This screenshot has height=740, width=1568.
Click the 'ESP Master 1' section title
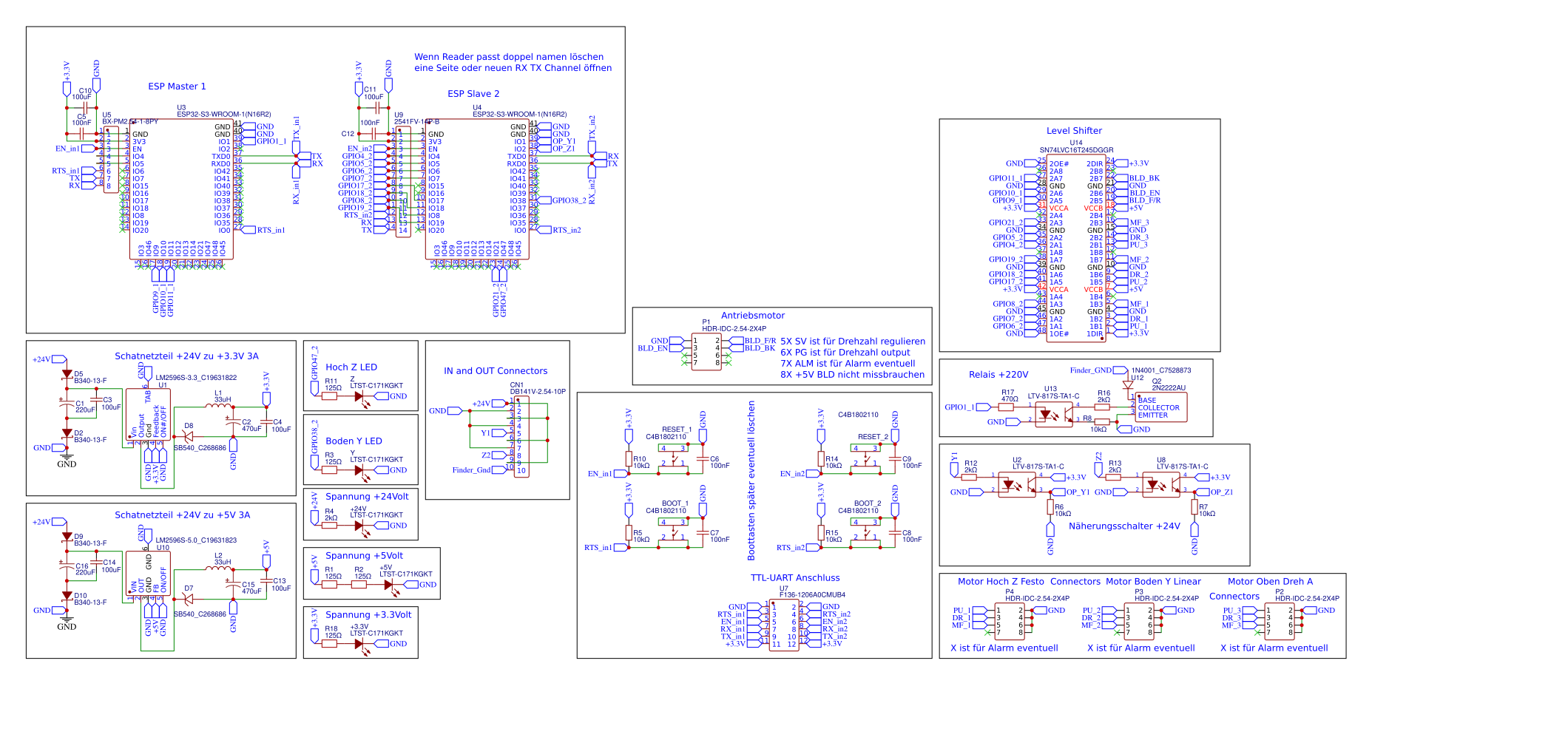point(177,86)
